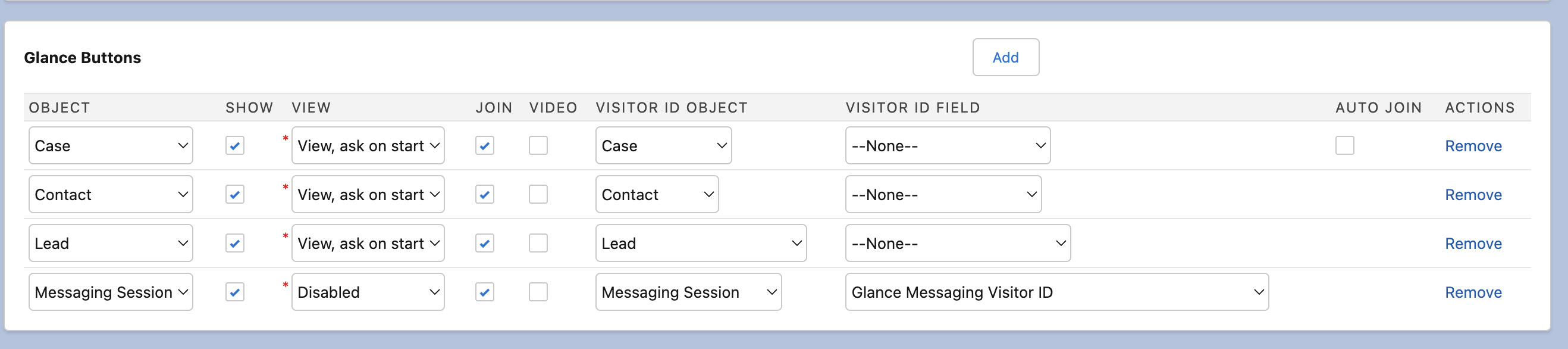Open View dropdown set to Disabled
This screenshot has width=1568, height=349.
(x=368, y=292)
